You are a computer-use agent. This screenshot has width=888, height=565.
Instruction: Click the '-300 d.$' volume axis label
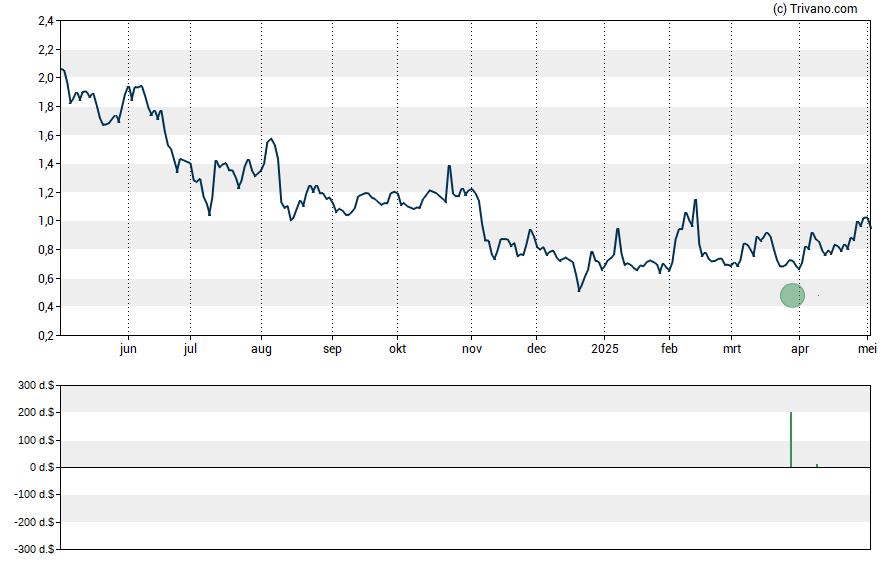pyautogui.click(x=35, y=549)
